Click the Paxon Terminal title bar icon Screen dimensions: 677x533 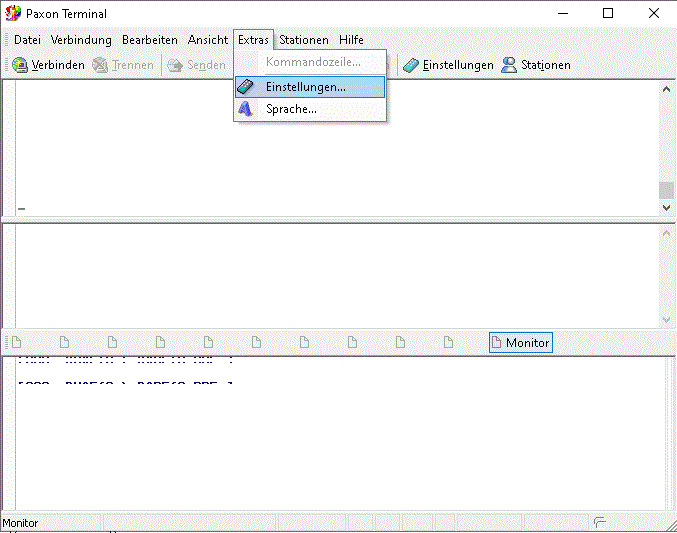pos(13,13)
